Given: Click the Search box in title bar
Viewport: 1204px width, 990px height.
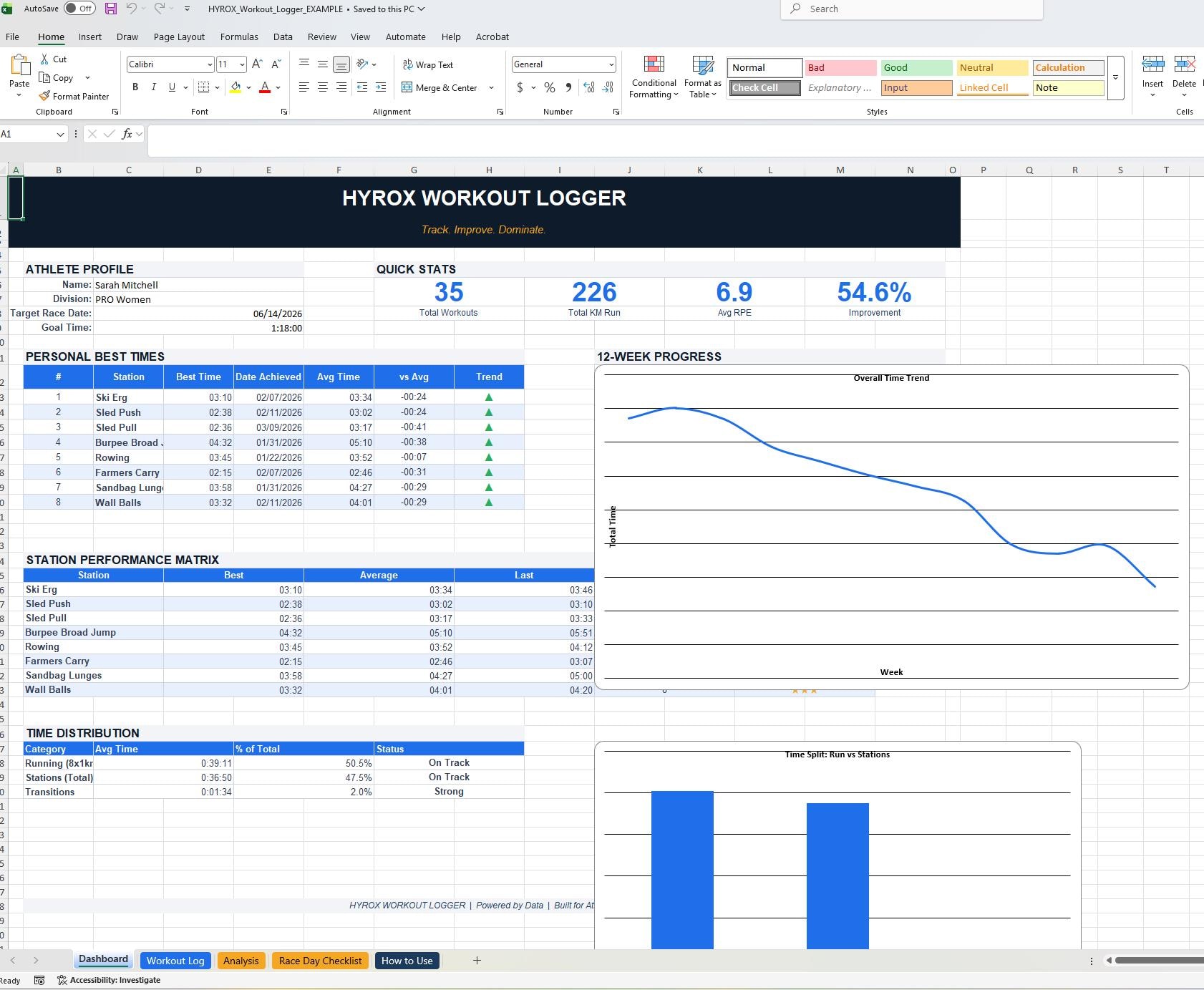Looking at the screenshot, I should tap(911, 9).
